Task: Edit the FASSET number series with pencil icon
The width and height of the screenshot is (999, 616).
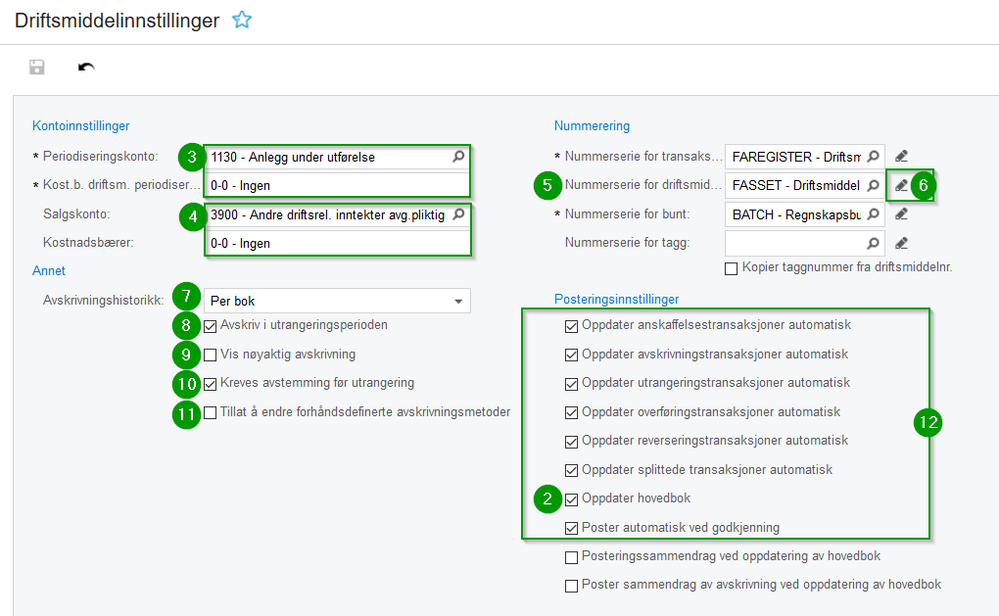Action: coord(901,185)
